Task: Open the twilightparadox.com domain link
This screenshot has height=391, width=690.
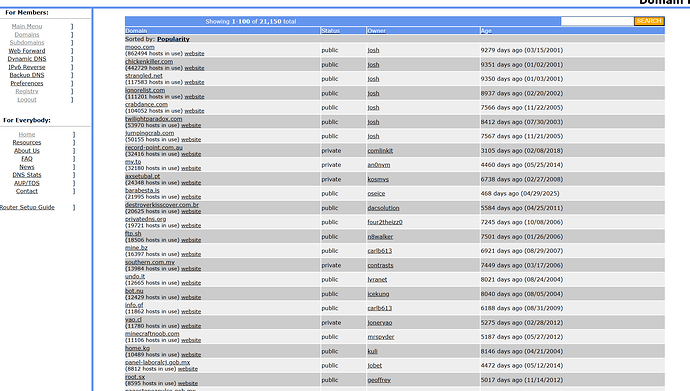Action: [154, 119]
